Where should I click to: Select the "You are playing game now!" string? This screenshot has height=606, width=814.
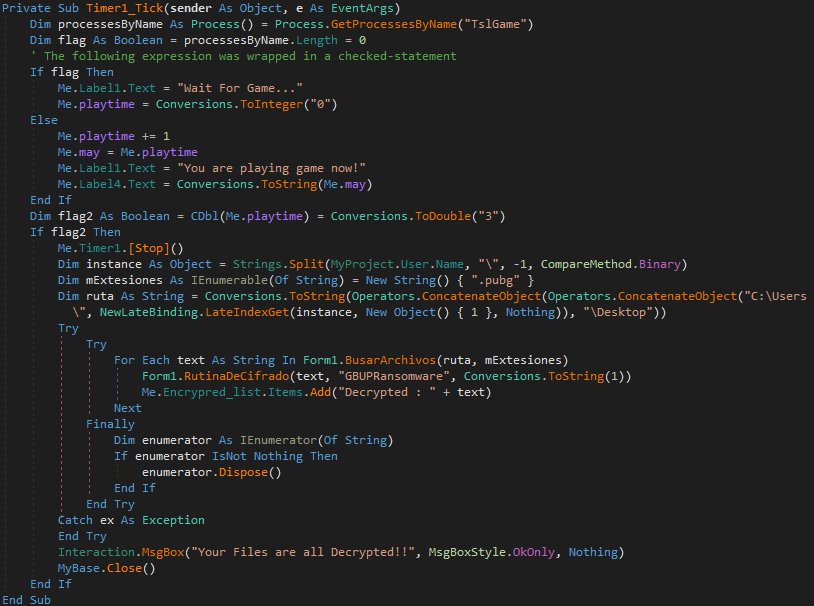[272, 168]
